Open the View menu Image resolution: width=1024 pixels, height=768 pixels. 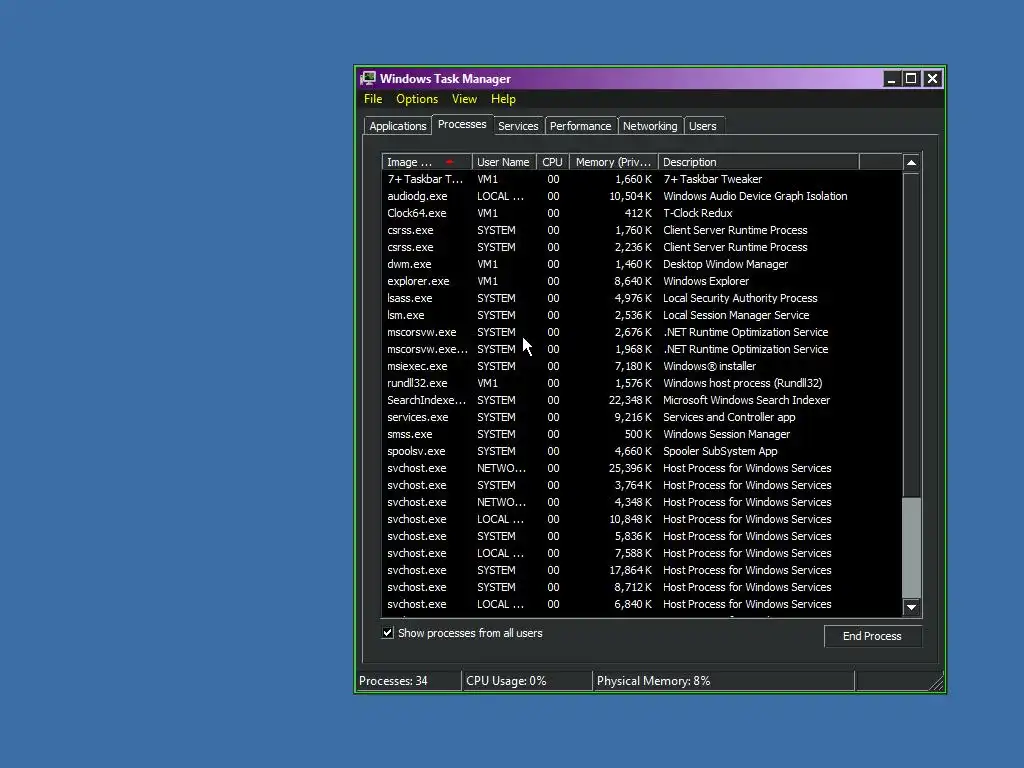(x=464, y=99)
